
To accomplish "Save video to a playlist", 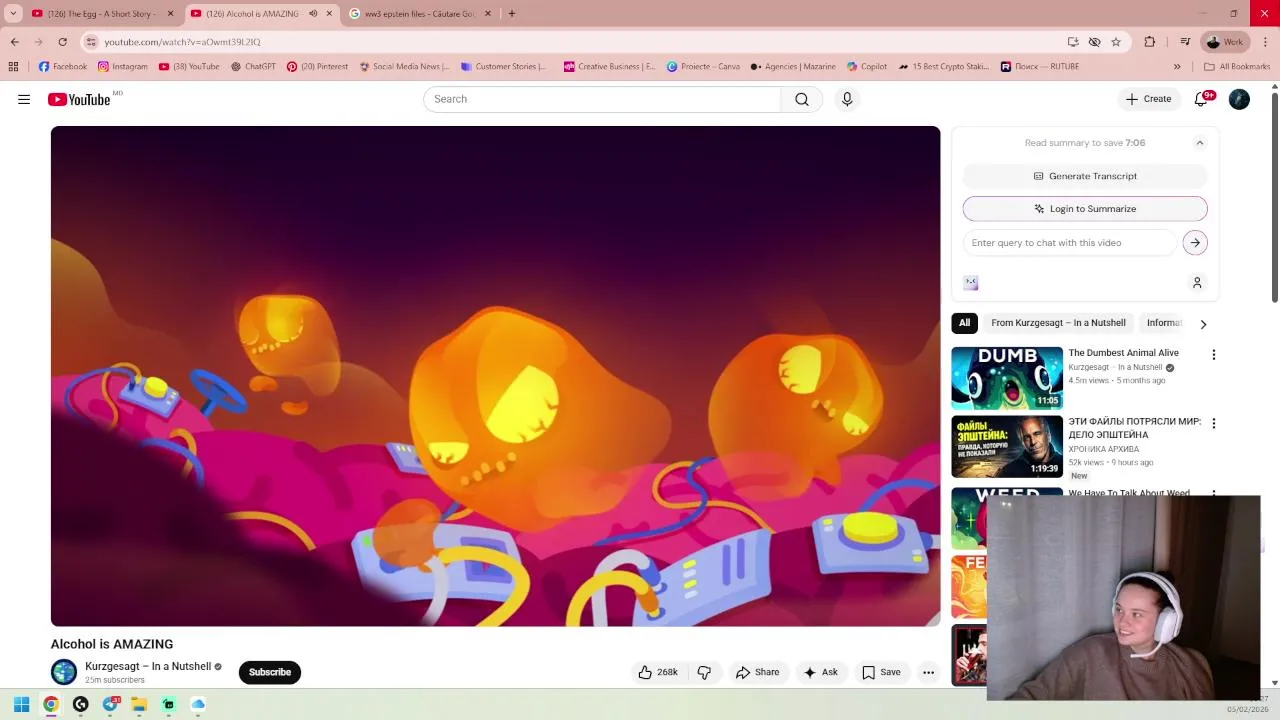I will (x=882, y=672).
